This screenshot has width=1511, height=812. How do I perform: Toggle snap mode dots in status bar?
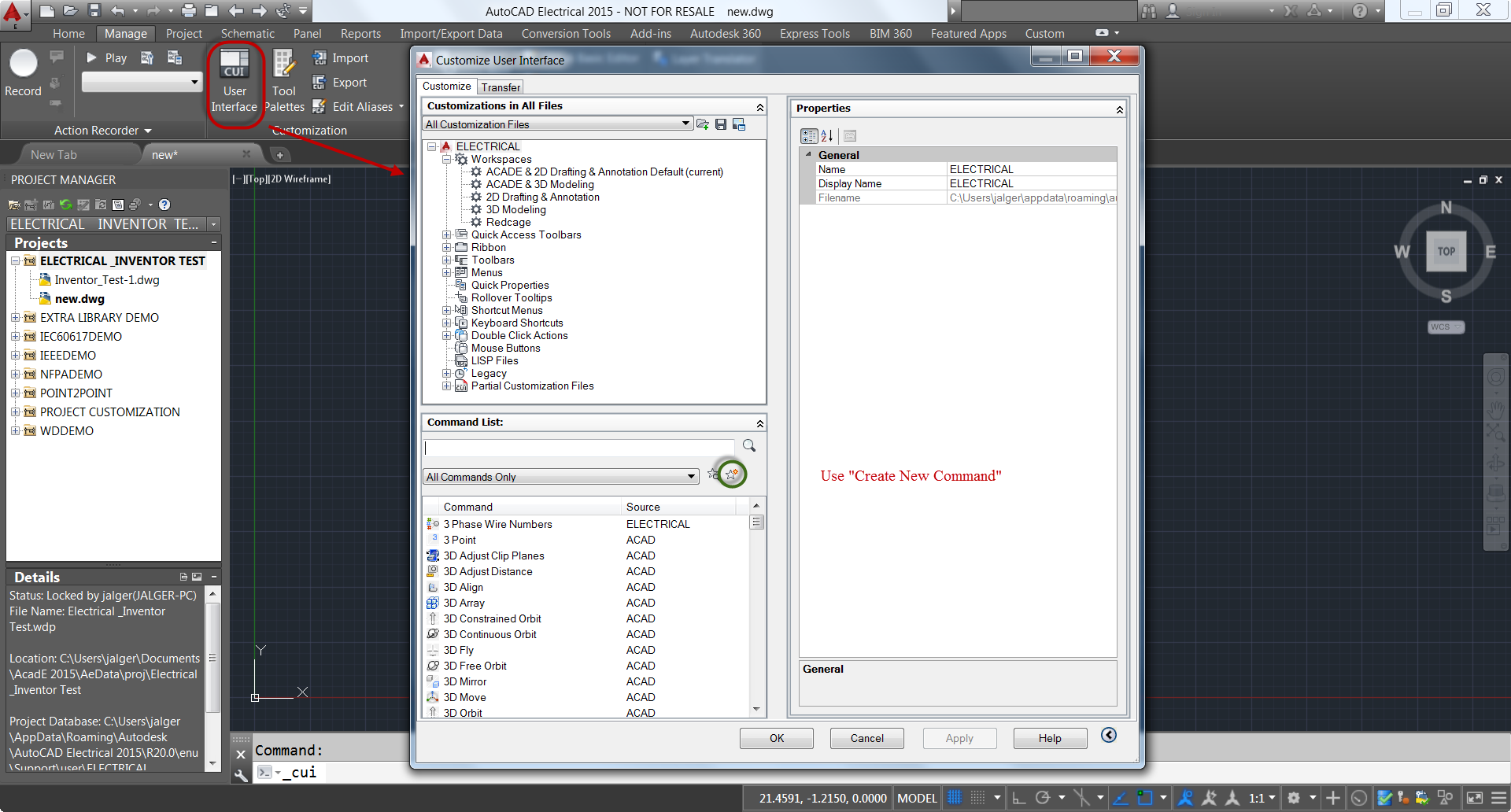coord(977,798)
